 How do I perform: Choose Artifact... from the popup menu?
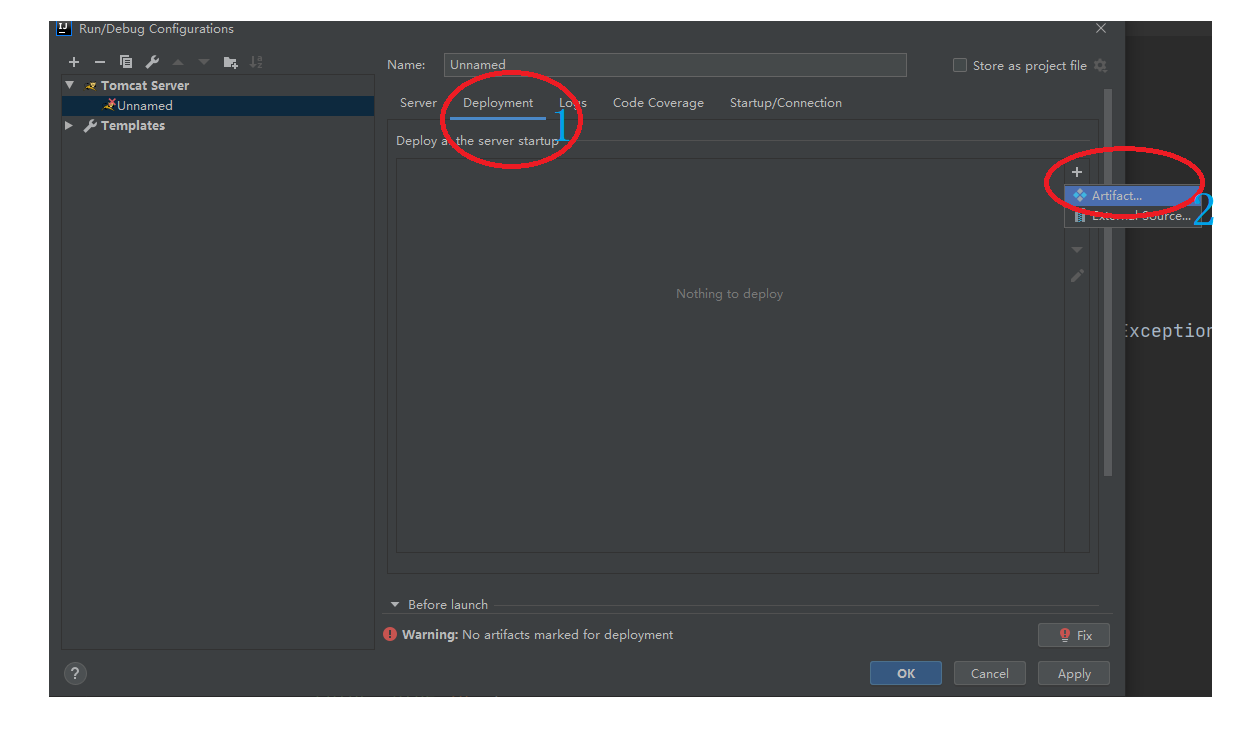(1131, 196)
